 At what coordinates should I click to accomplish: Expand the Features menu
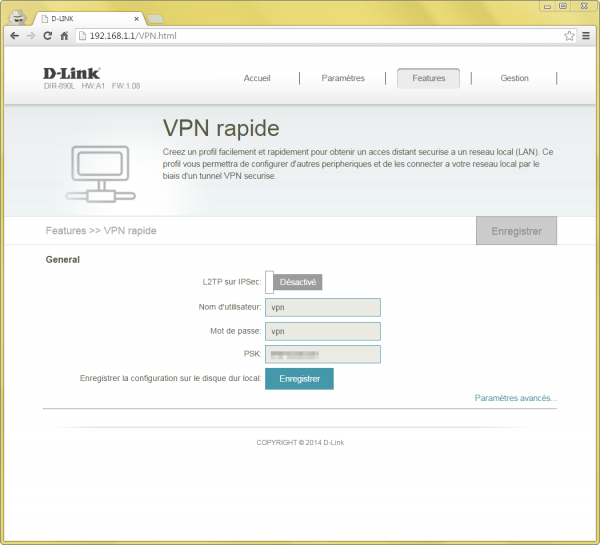click(x=428, y=78)
